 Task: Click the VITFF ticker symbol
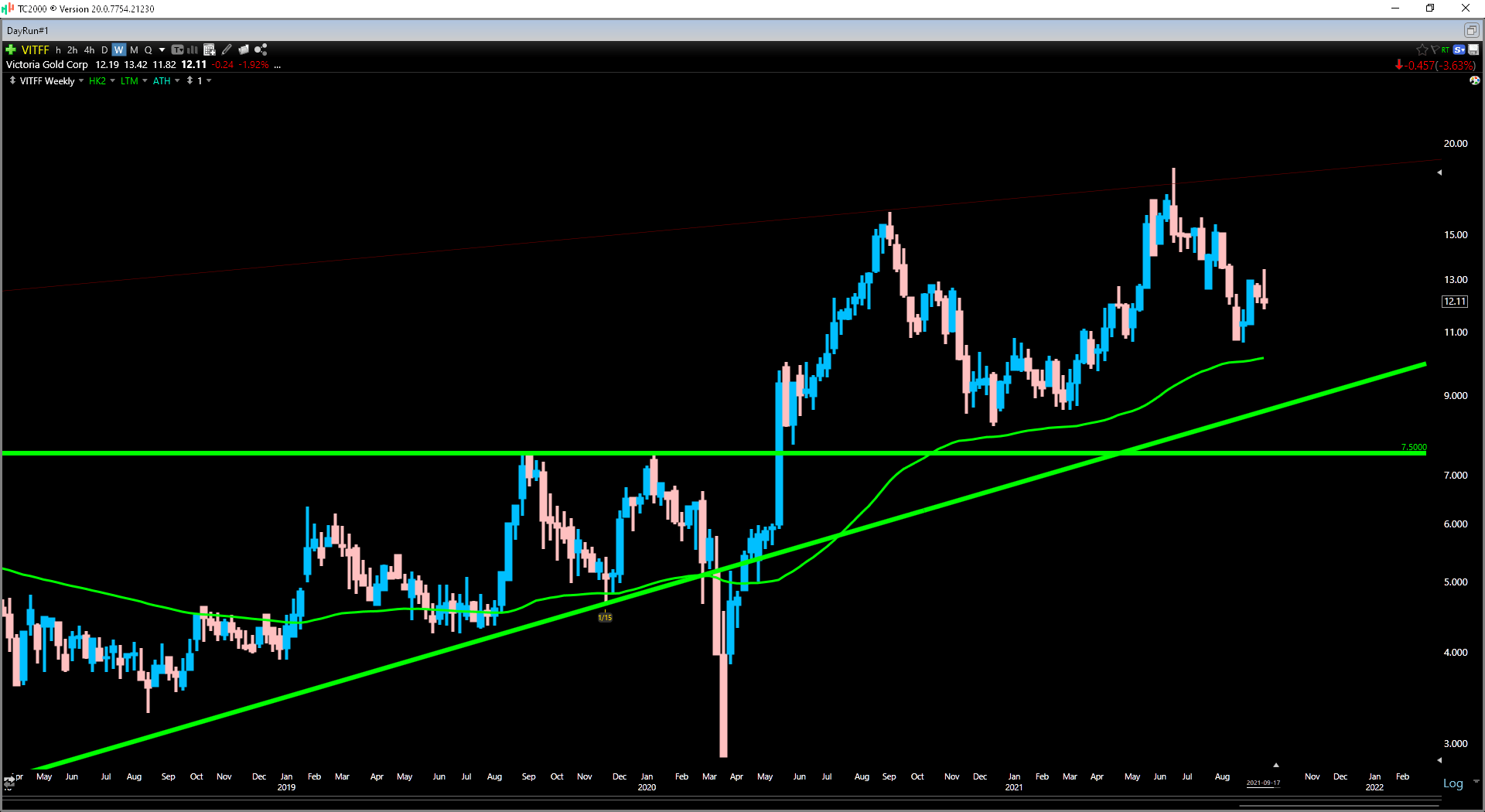pos(35,49)
